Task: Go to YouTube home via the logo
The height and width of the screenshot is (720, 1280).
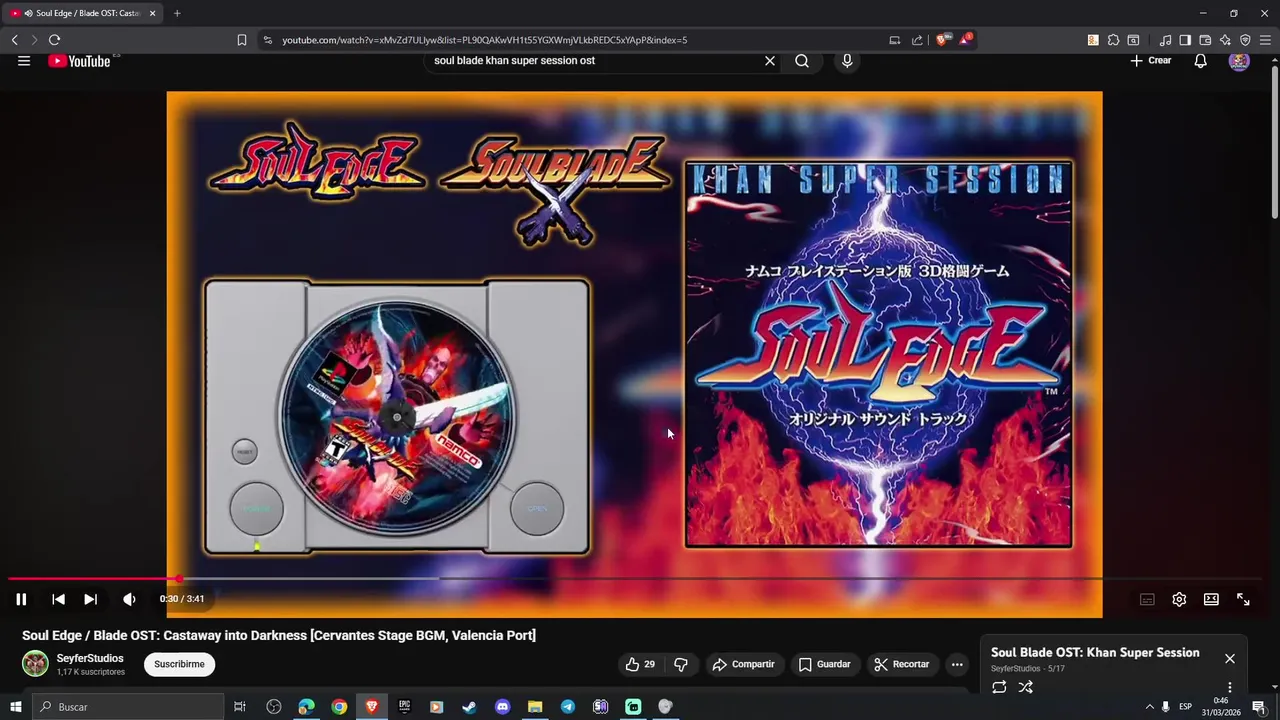Action: 79,61
